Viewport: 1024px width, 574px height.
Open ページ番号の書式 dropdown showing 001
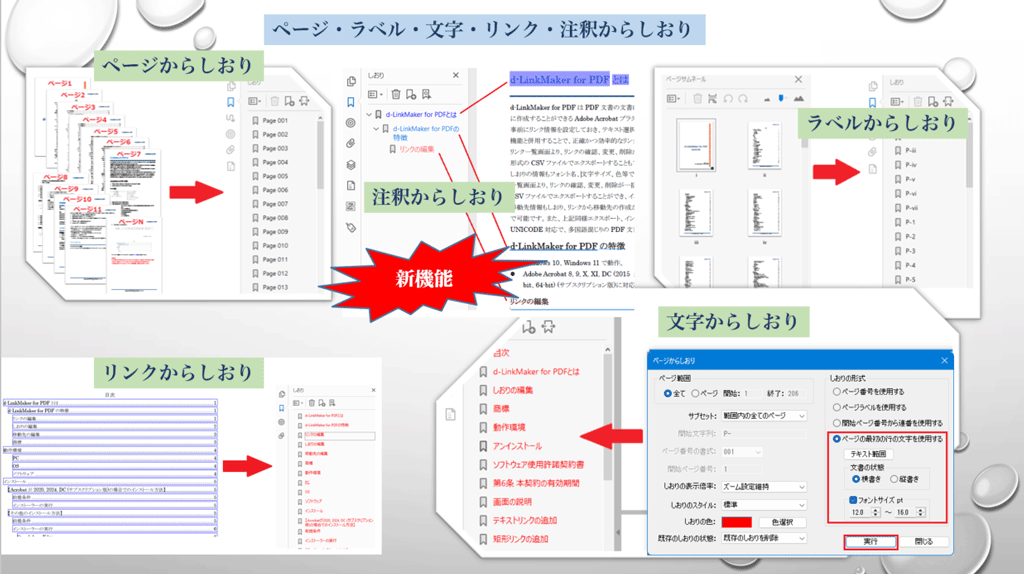point(742,452)
